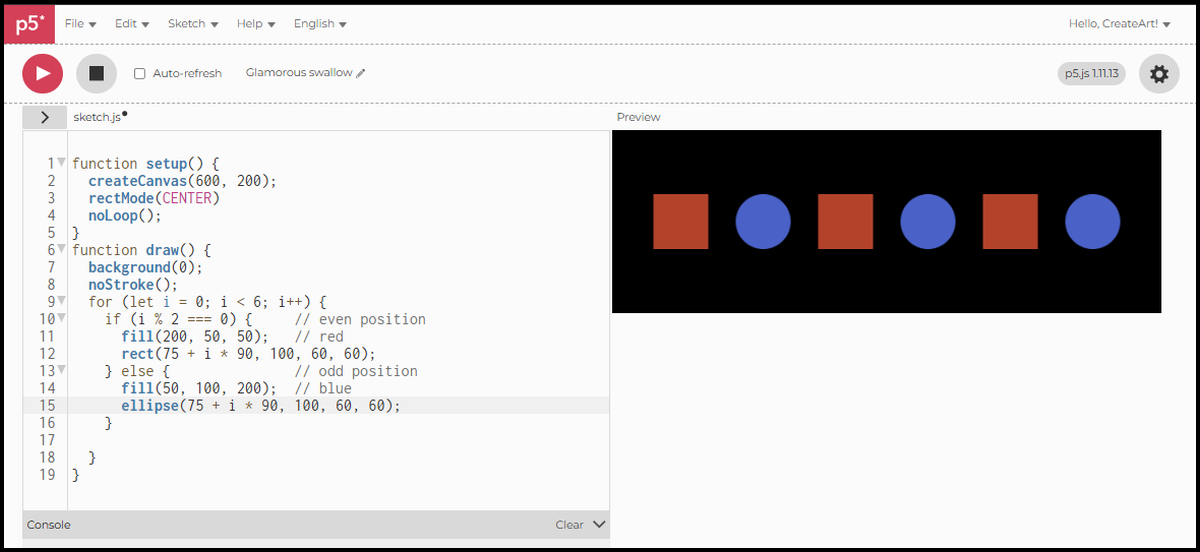The width and height of the screenshot is (1200, 552).
Task: Open the English language dropdown
Action: pyautogui.click(x=320, y=23)
